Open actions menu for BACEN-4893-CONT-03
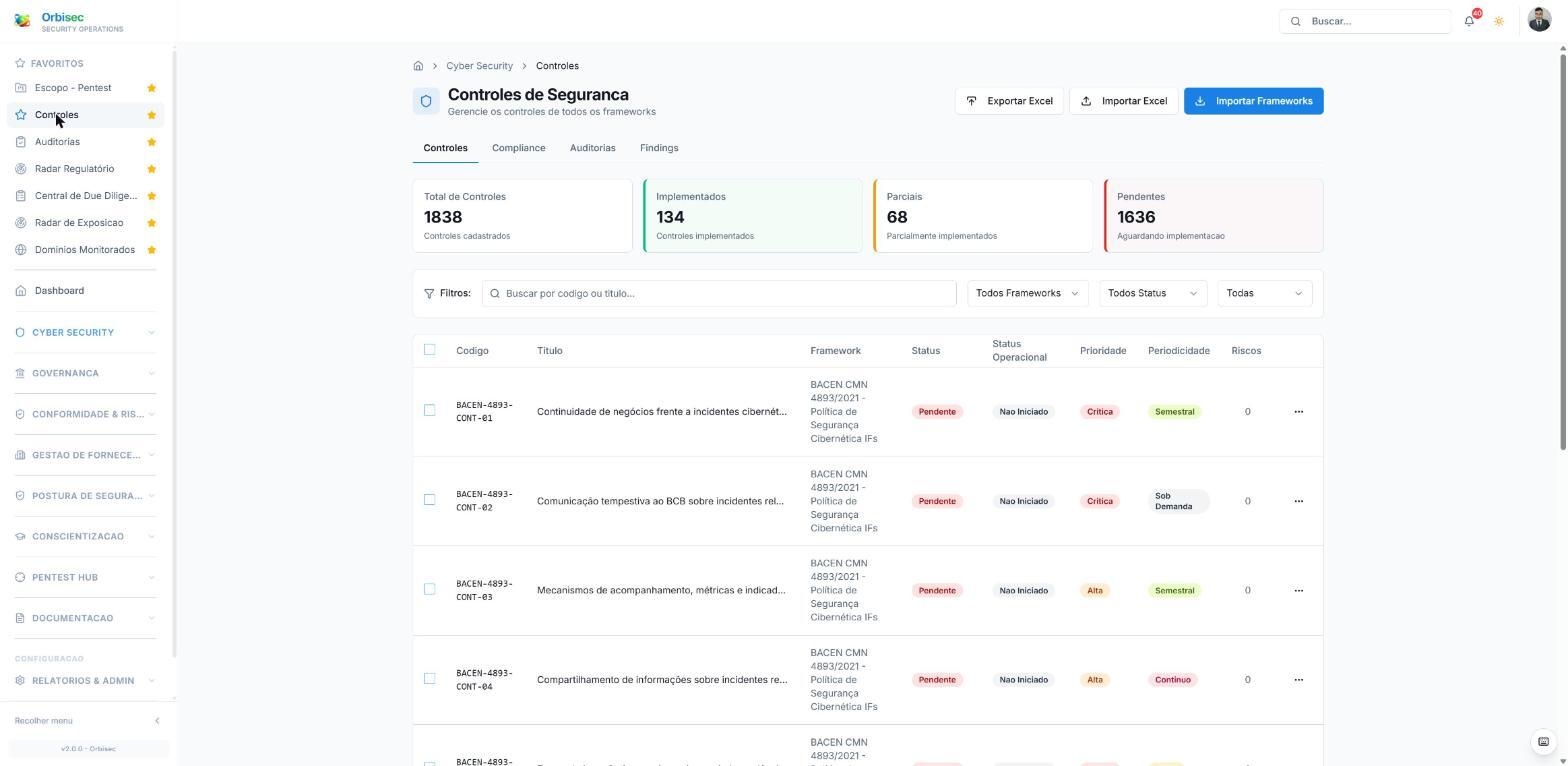Image resolution: width=1568 pixels, height=766 pixels. coord(1298,591)
